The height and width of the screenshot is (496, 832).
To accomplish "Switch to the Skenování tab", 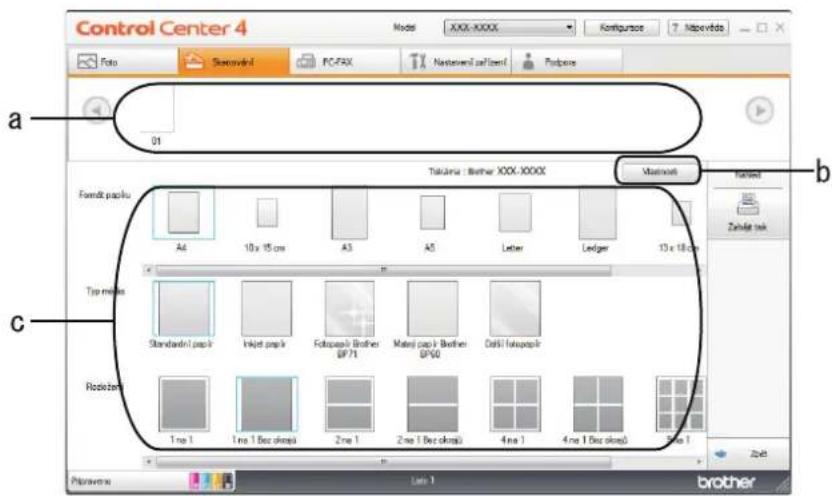I will coord(234,62).
